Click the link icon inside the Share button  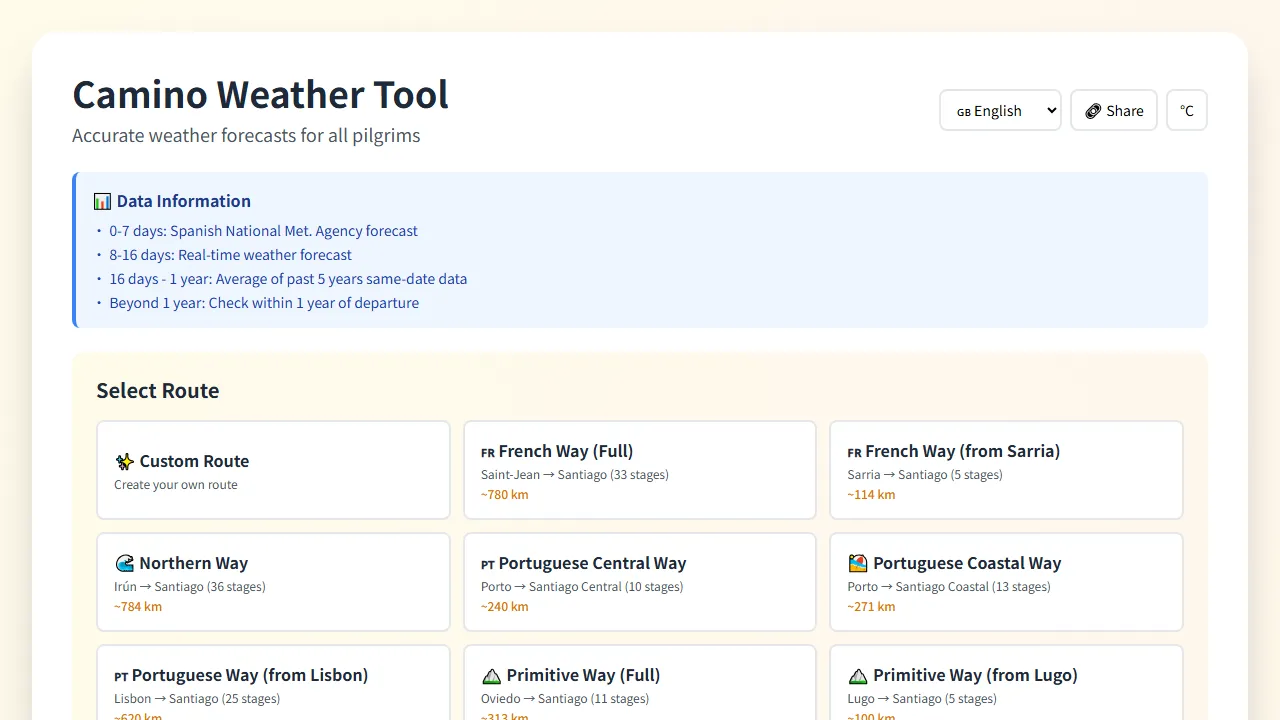1091,110
